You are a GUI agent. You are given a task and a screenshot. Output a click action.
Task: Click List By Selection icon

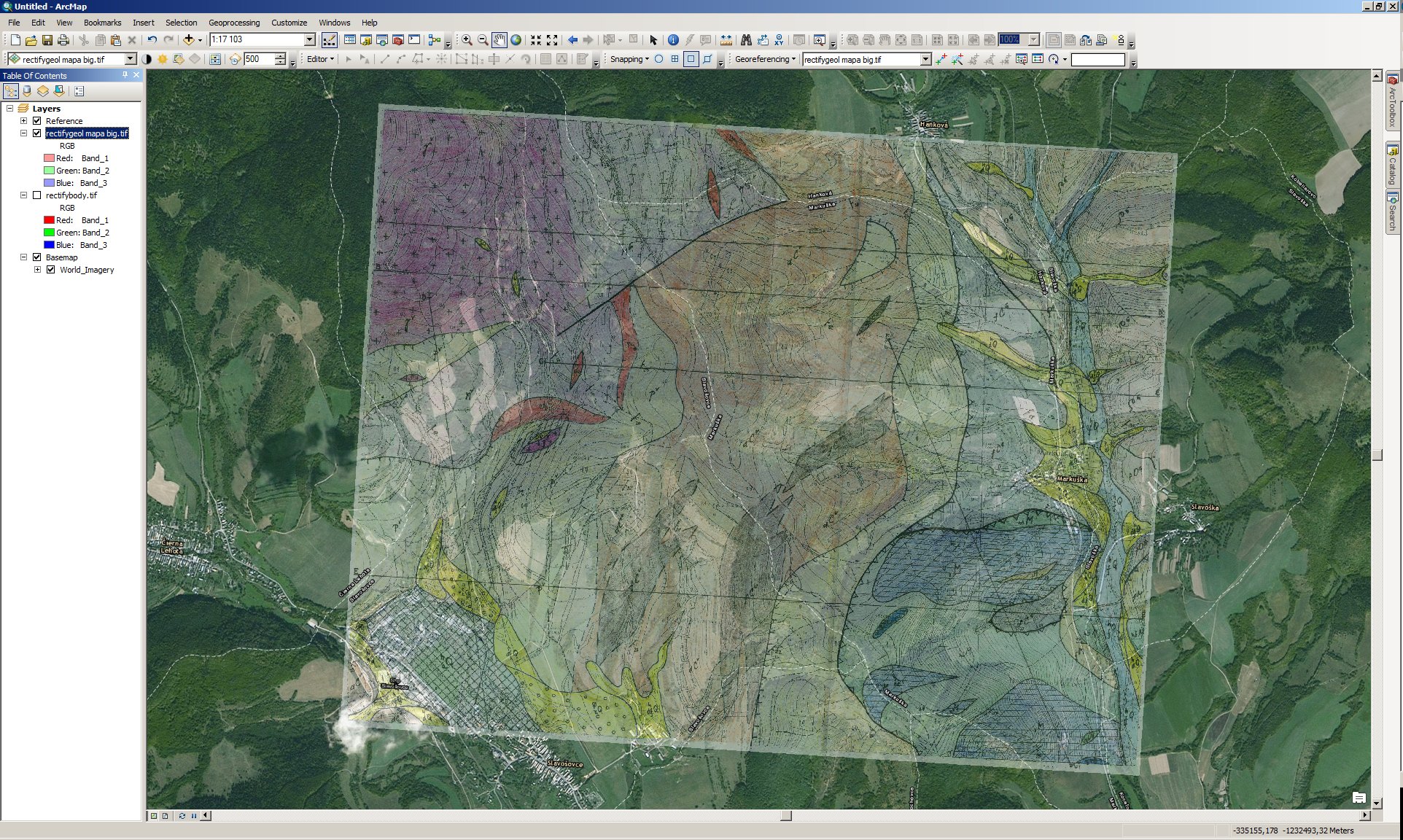click(59, 91)
